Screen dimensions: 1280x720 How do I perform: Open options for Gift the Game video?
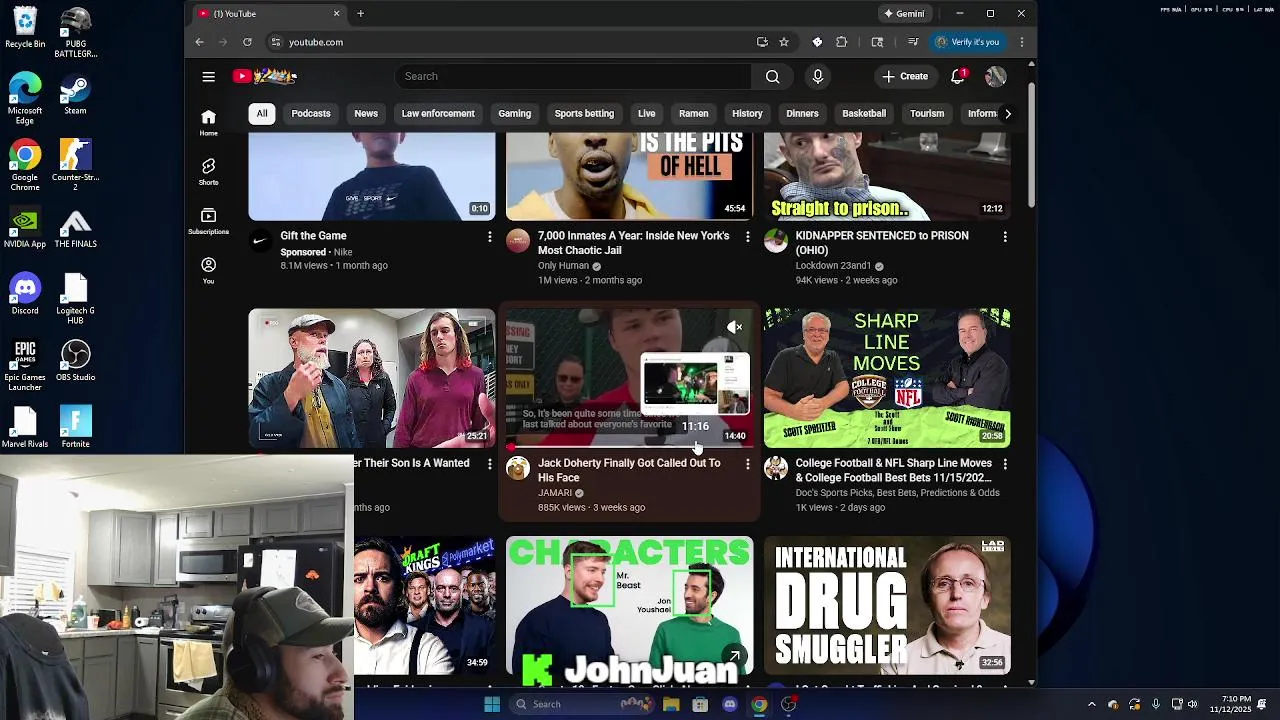[x=489, y=236]
